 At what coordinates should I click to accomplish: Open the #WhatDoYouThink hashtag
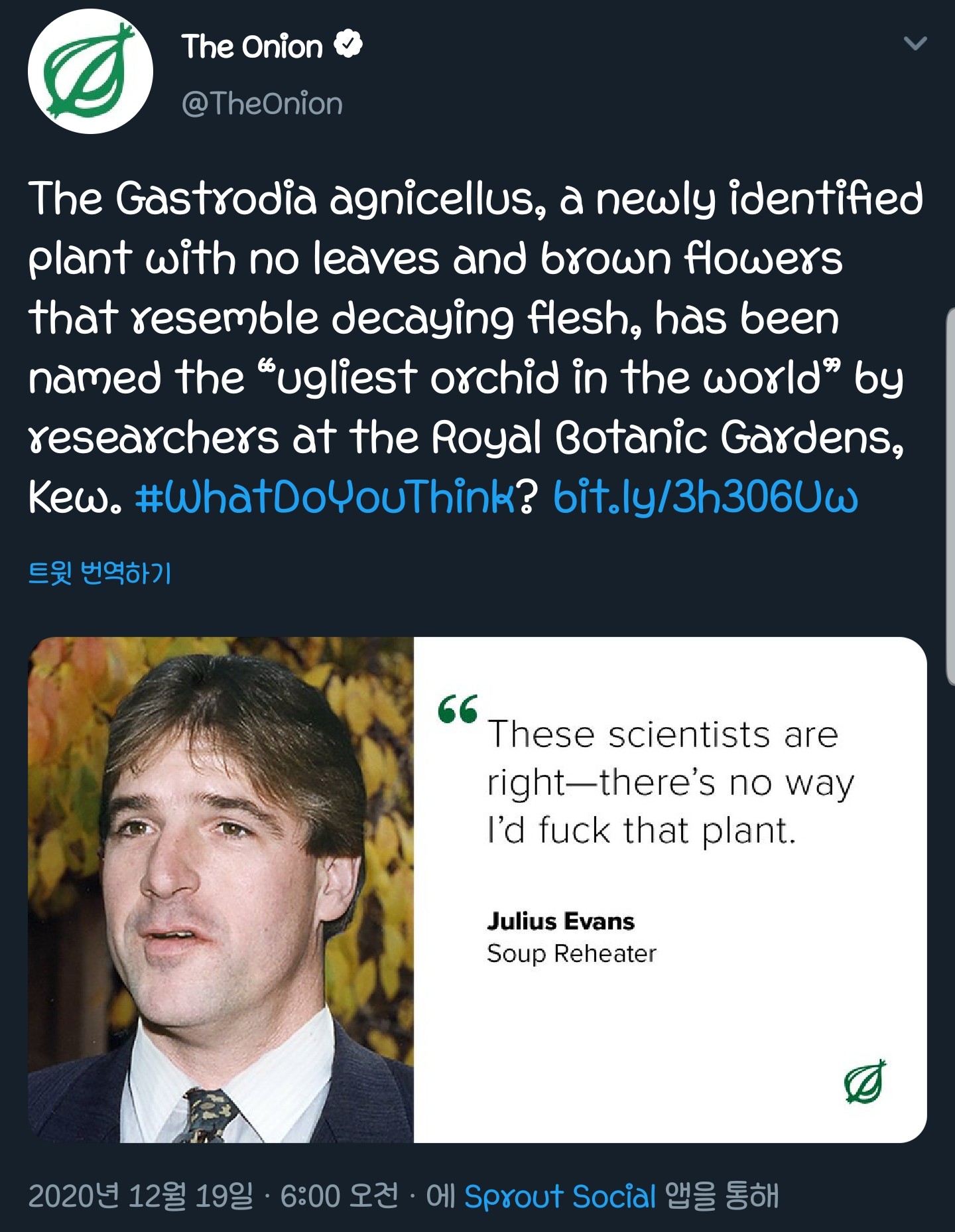pos(324,497)
